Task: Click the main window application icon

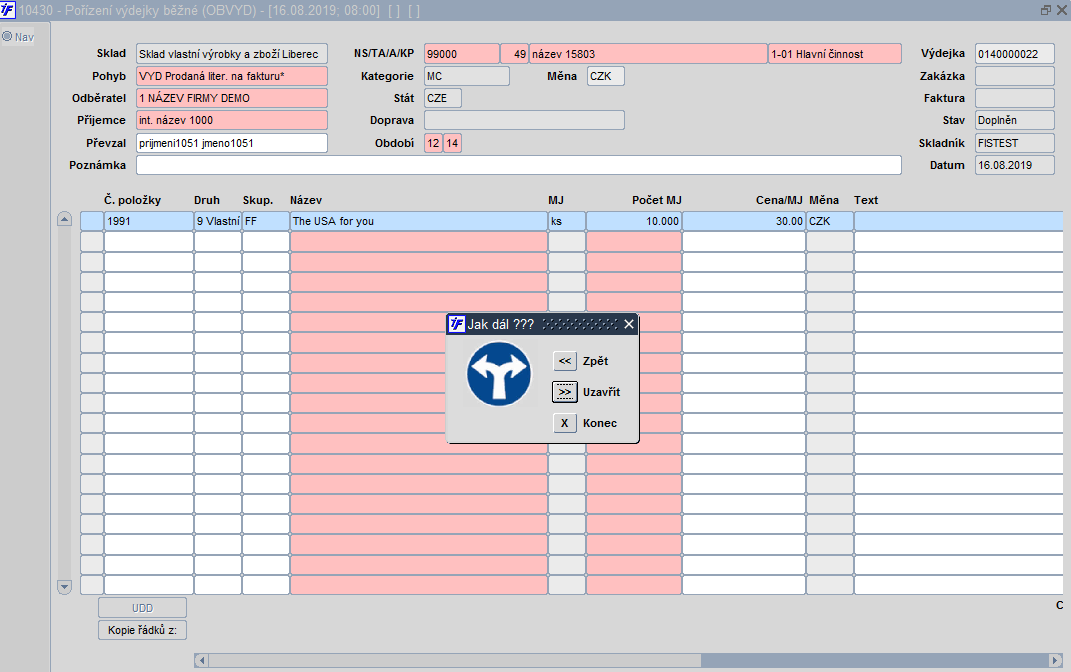Action: [8, 10]
